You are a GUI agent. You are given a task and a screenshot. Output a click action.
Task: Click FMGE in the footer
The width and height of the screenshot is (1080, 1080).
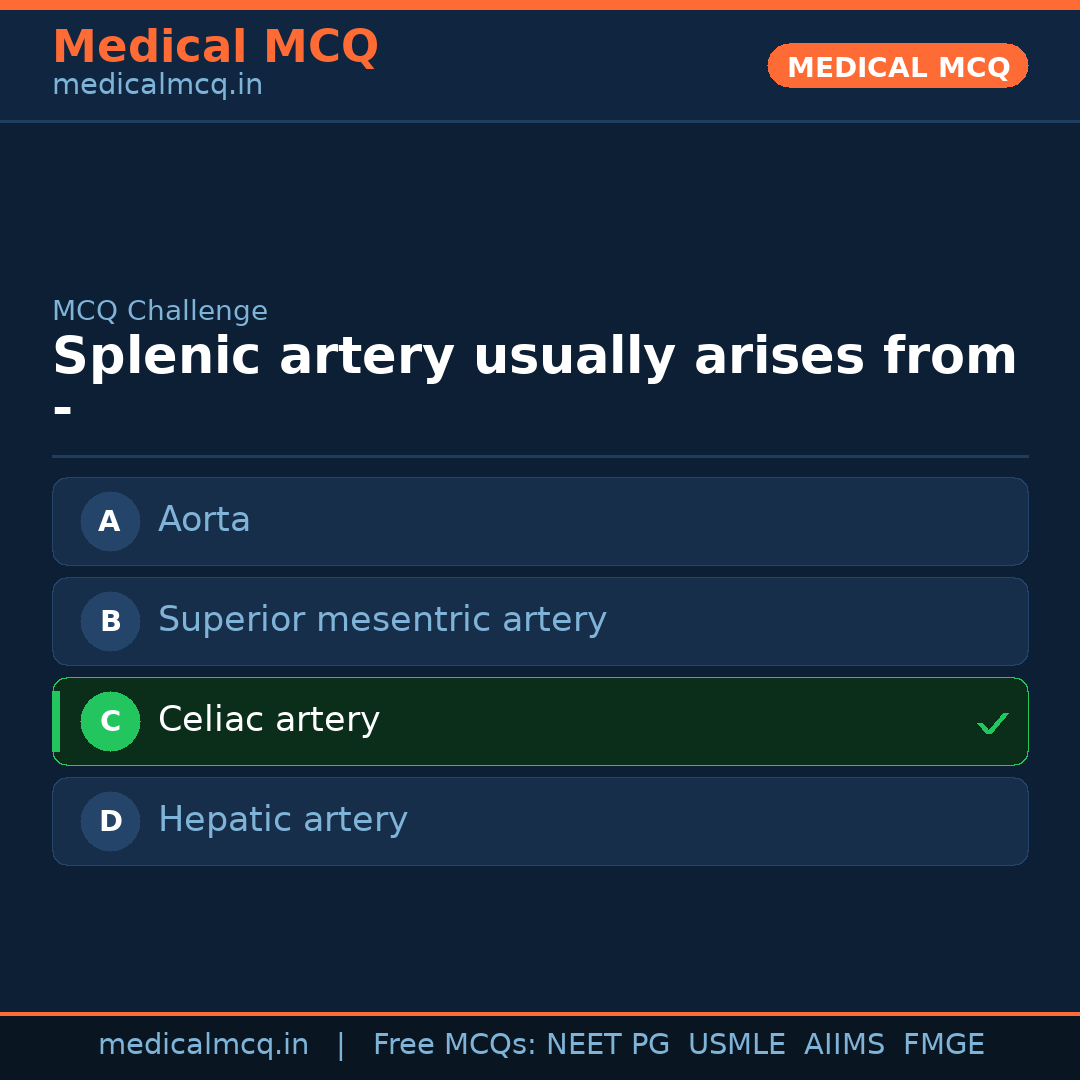click(944, 1045)
